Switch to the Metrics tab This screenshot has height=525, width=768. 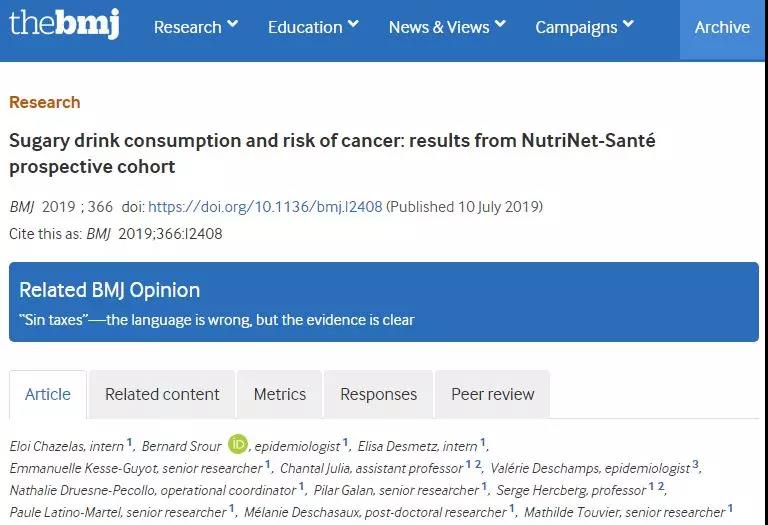[280, 394]
